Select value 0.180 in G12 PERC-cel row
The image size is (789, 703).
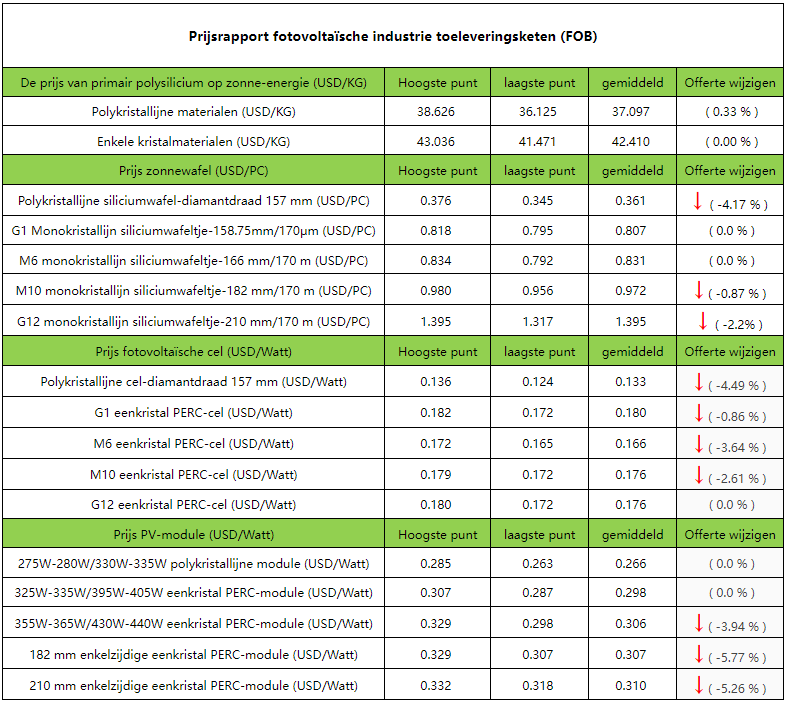436,505
